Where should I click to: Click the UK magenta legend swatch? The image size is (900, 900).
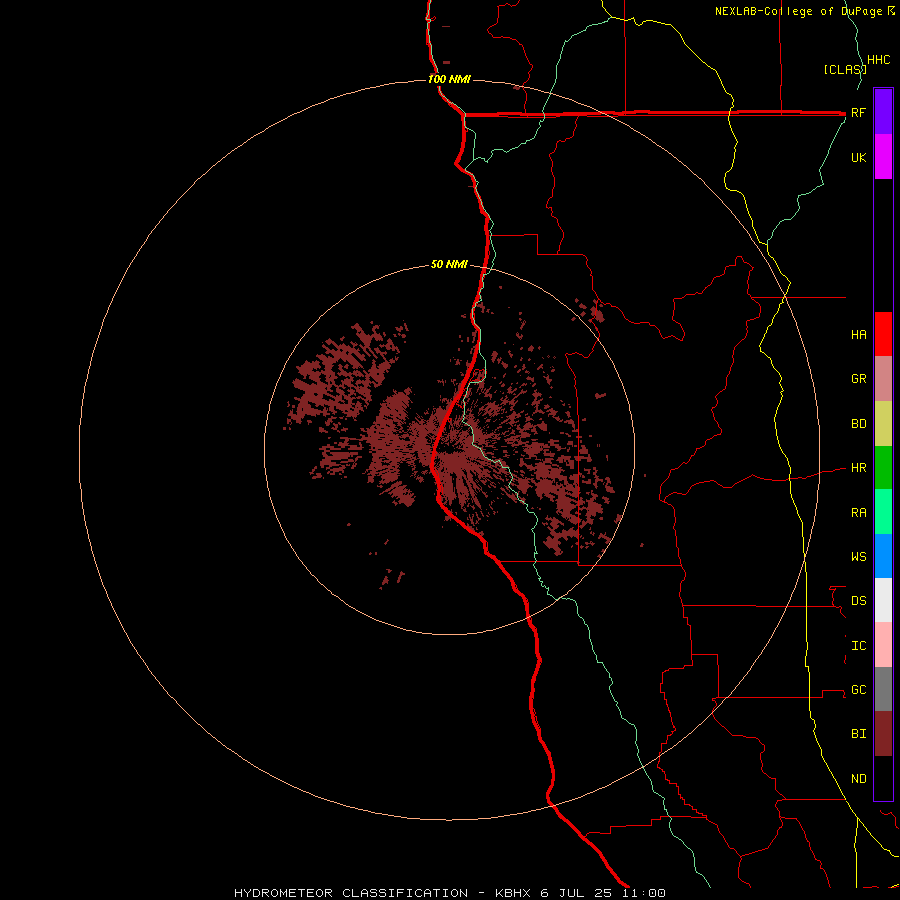883,157
